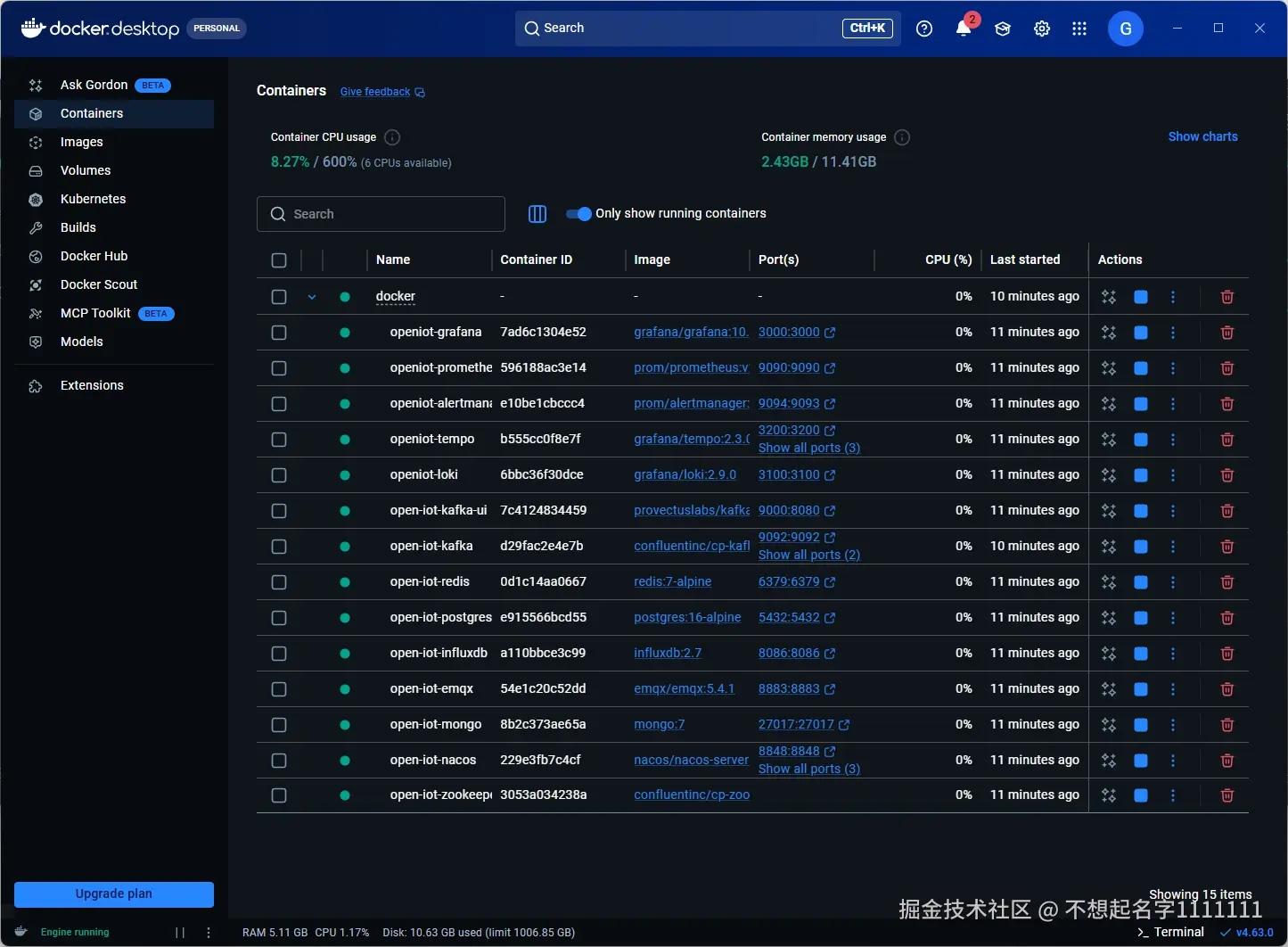Select the open-iot-postgres checkbox
Image resolution: width=1288 pixels, height=947 pixels.
click(279, 618)
